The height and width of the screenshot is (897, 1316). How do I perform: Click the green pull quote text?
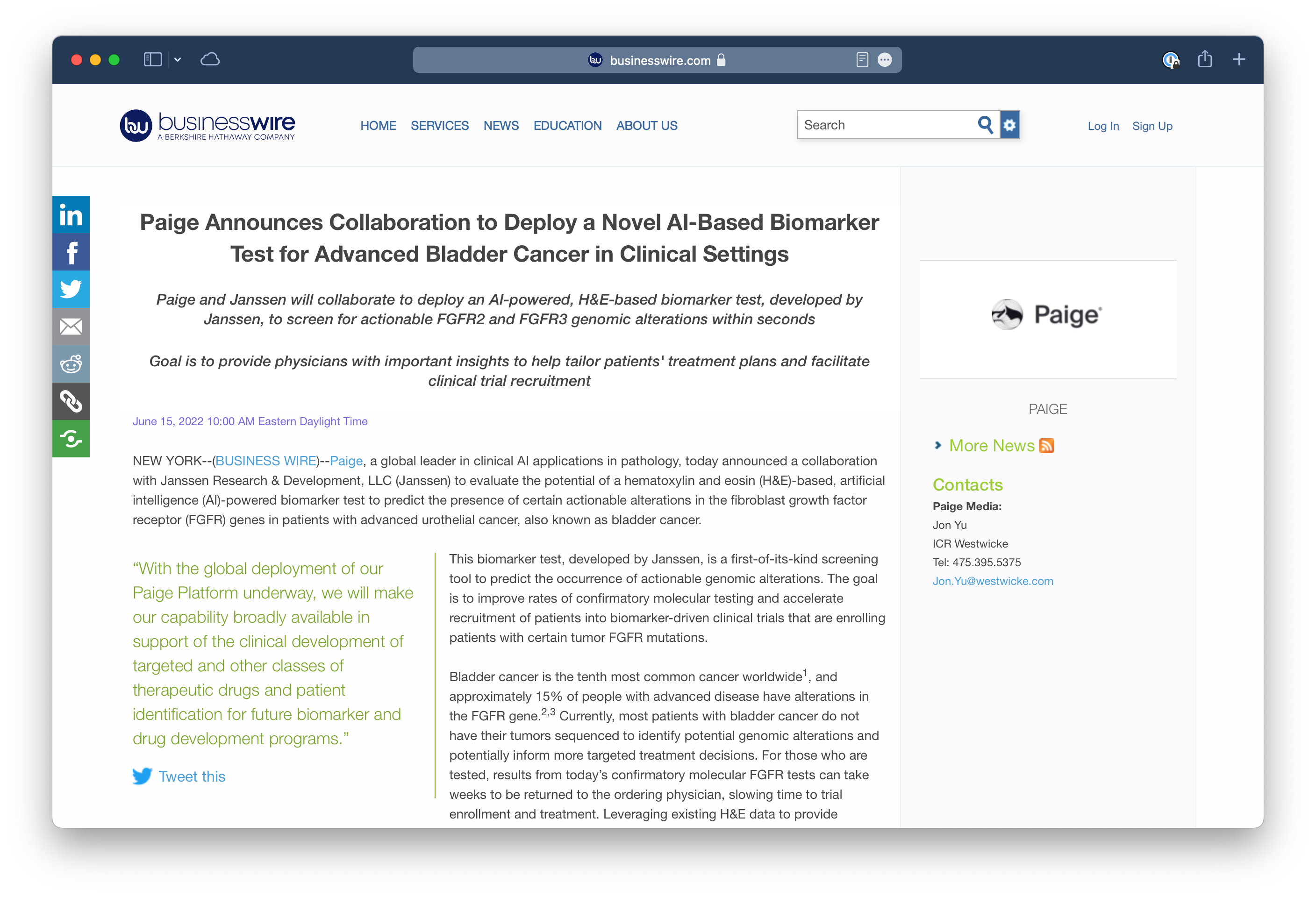tap(273, 654)
